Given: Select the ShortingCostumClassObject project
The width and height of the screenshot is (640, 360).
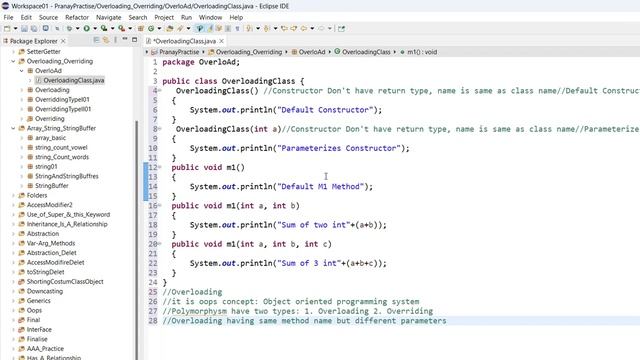Looking at the screenshot, I should tap(65, 282).
